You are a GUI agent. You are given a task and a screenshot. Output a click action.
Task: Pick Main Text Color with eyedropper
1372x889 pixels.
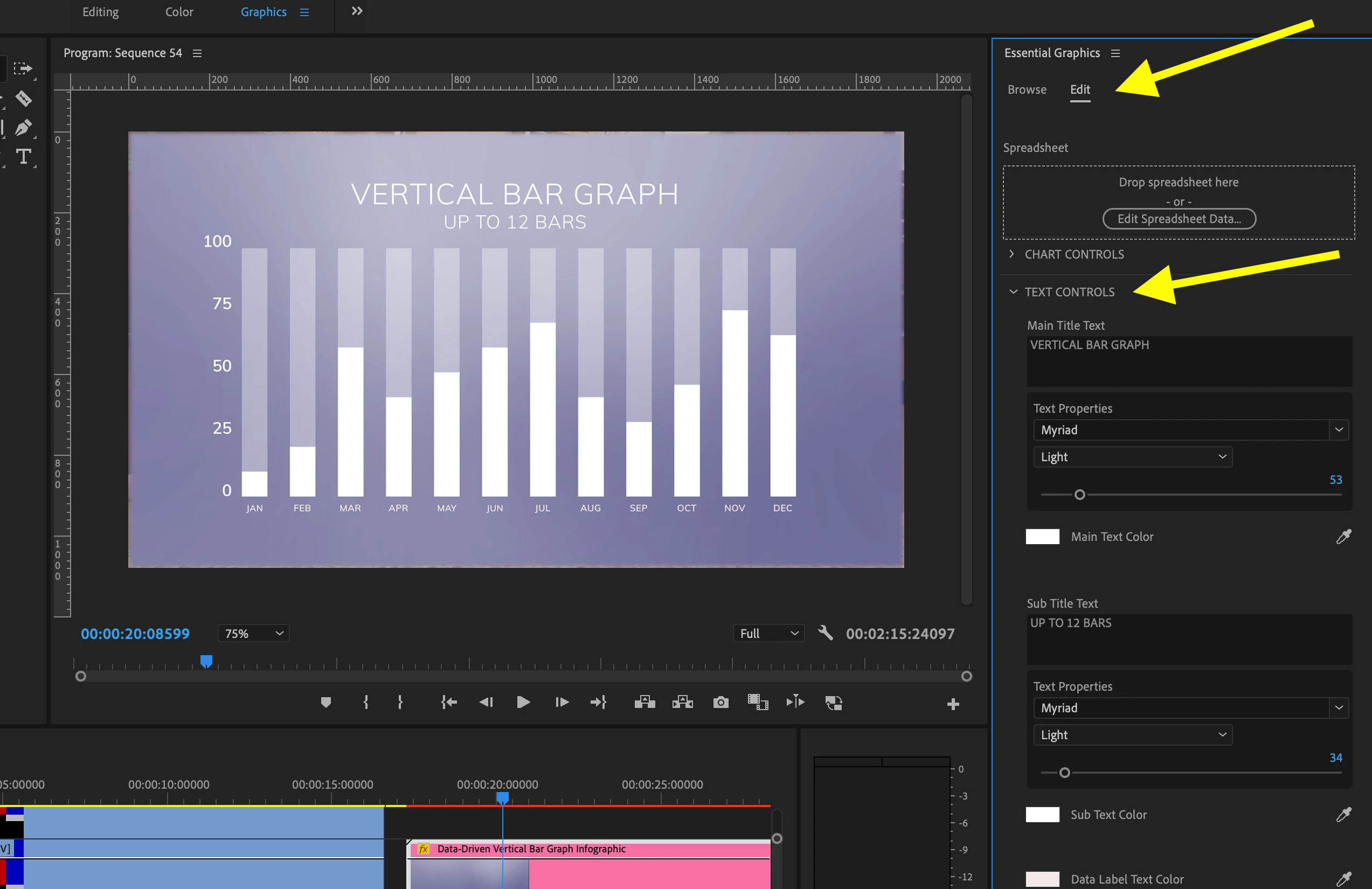(x=1343, y=537)
